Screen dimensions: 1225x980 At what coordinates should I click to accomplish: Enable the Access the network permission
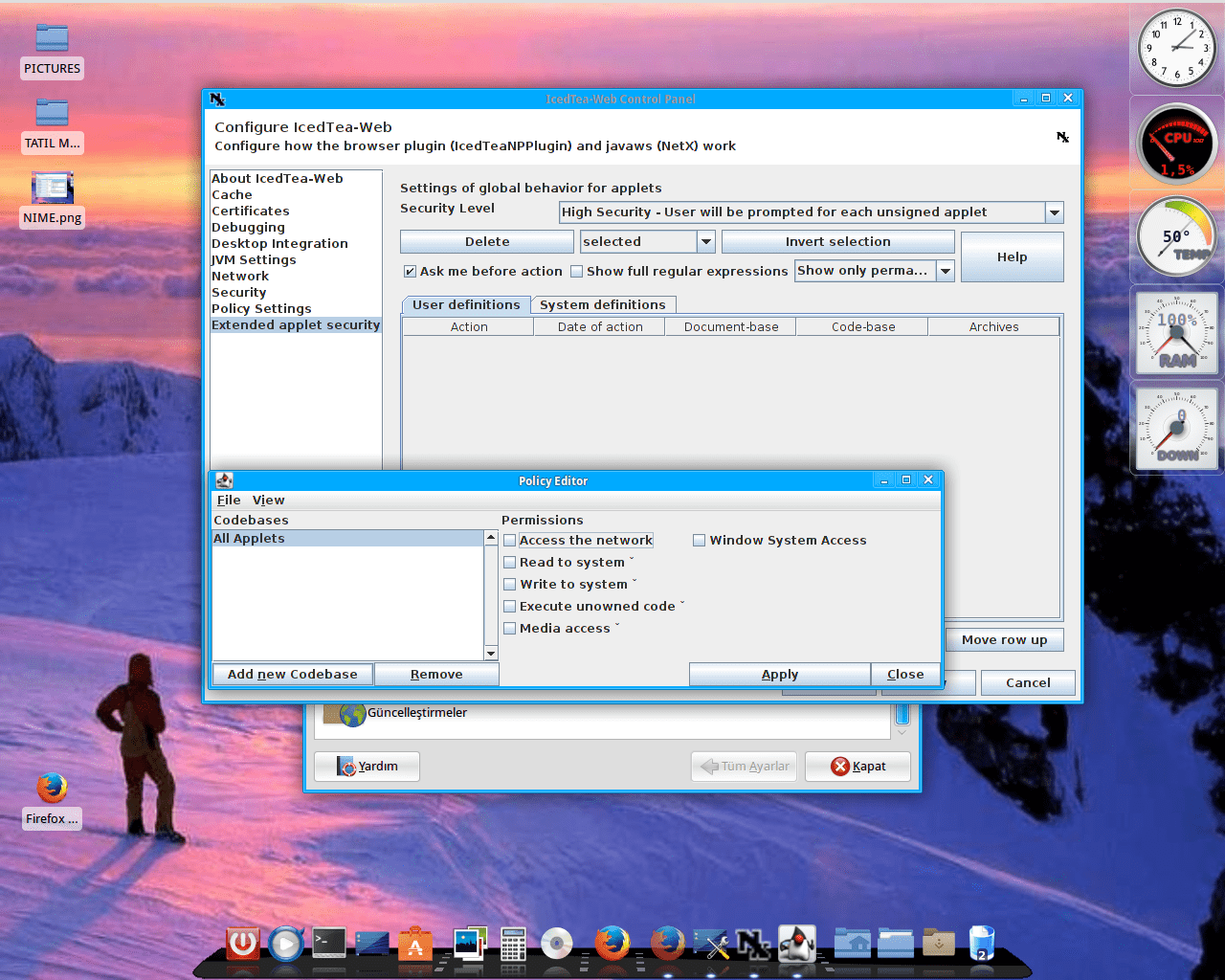click(x=510, y=541)
